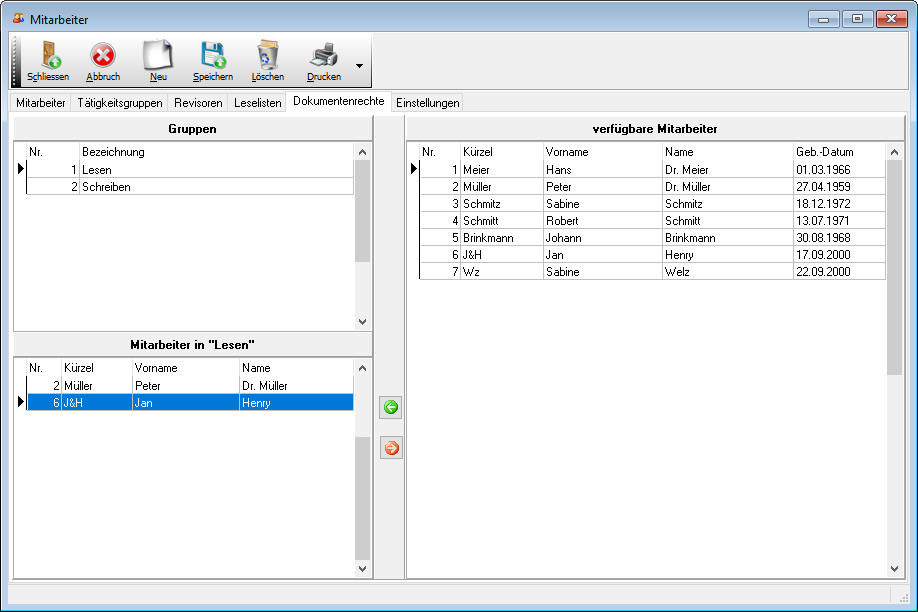Click green left arrow to add employee
The height and width of the screenshot is (612, 918).
391,408
